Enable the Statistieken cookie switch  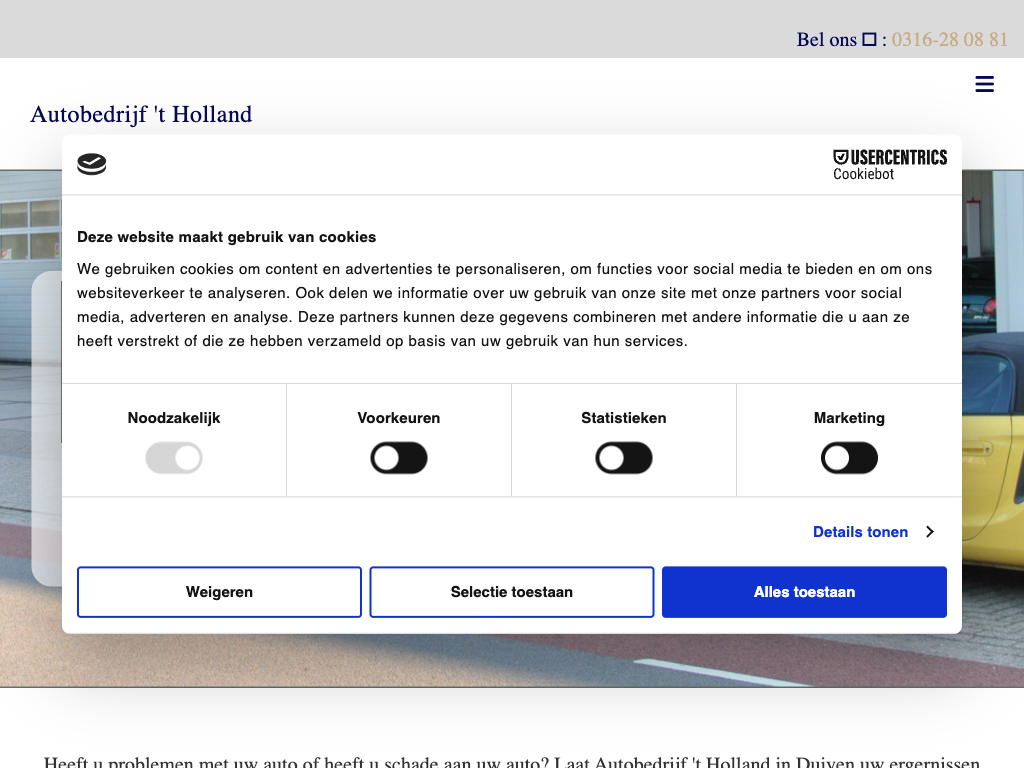624,459
